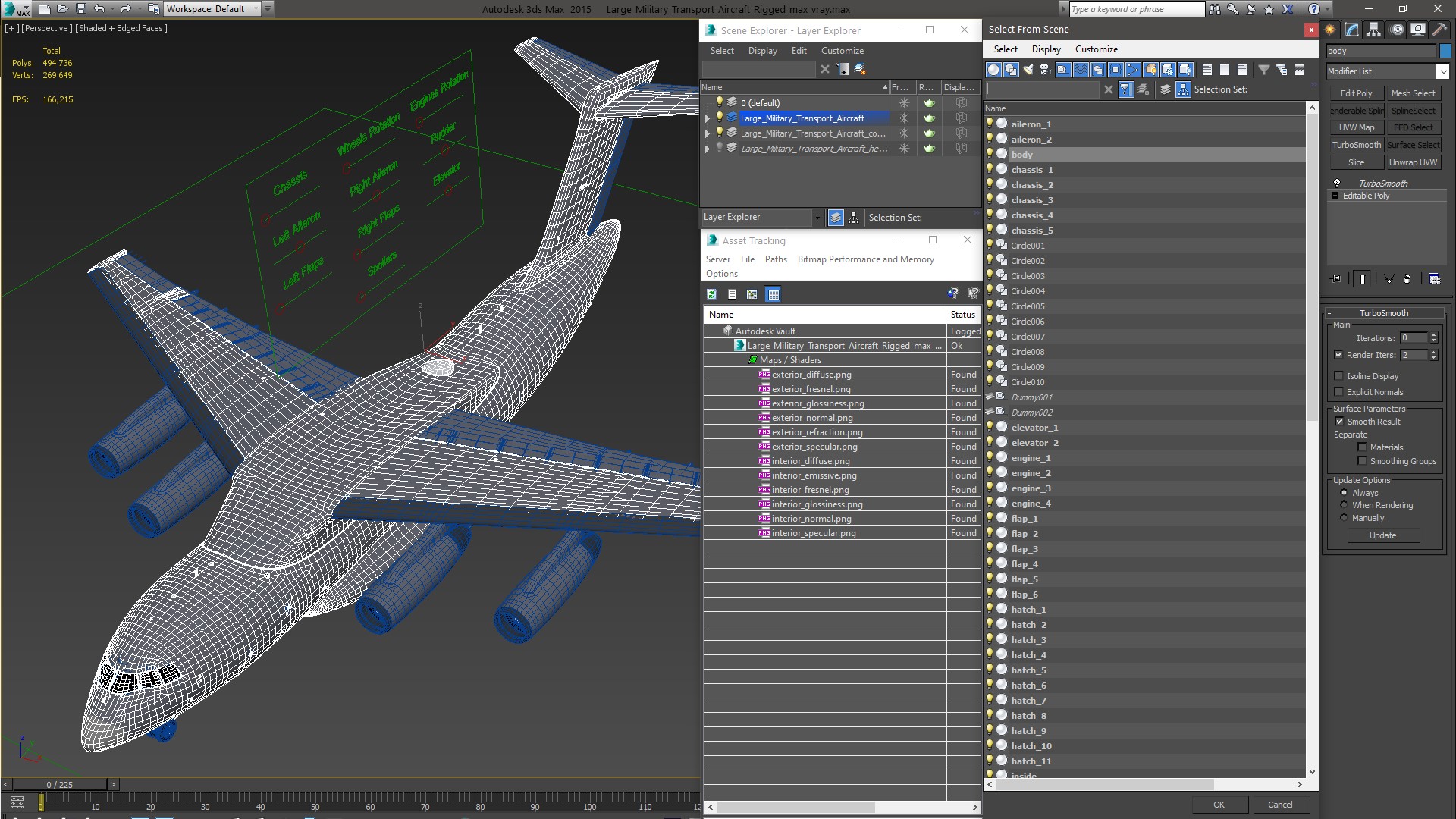Toggle Display Cameras filter icon
This screenshot has width=1456, height=819.
coord(1046,70)
